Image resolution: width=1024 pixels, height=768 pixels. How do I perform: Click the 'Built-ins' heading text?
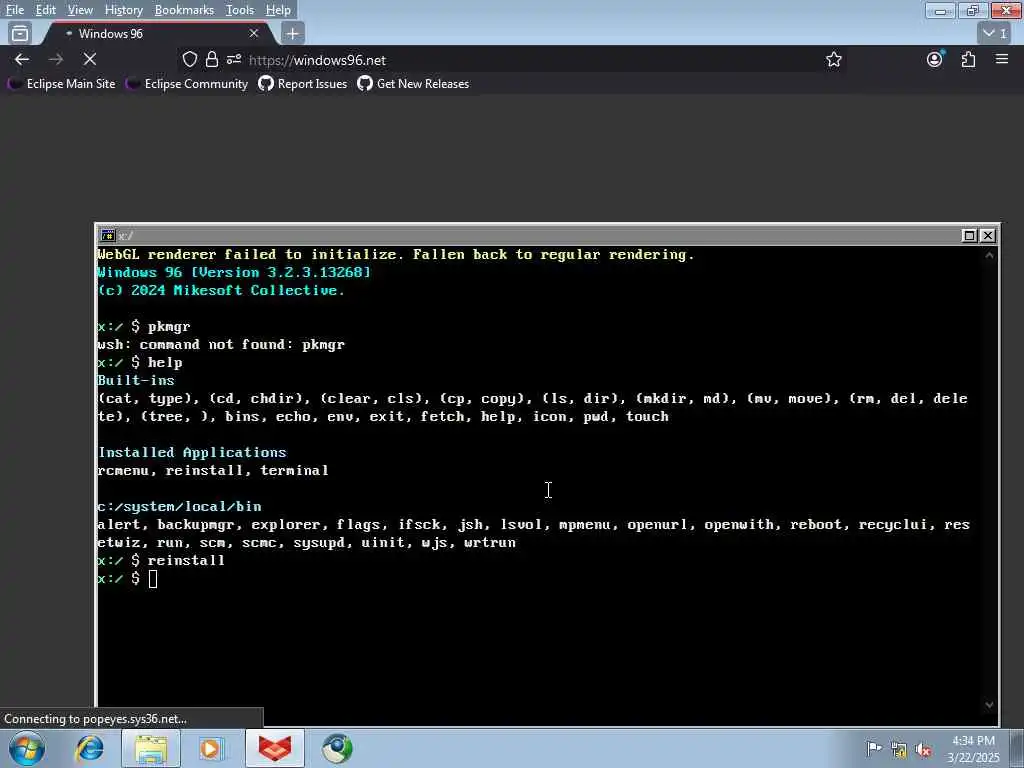[136, 380]
